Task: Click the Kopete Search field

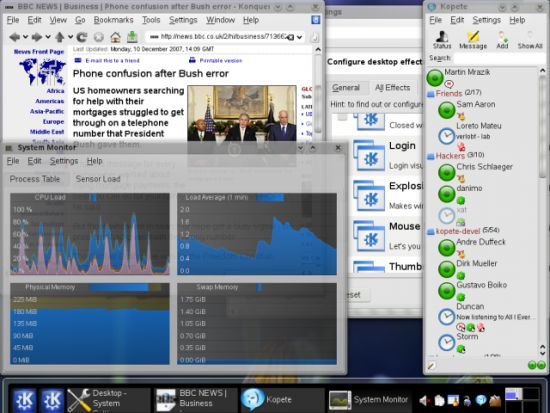Action: (x=499, y=58)
